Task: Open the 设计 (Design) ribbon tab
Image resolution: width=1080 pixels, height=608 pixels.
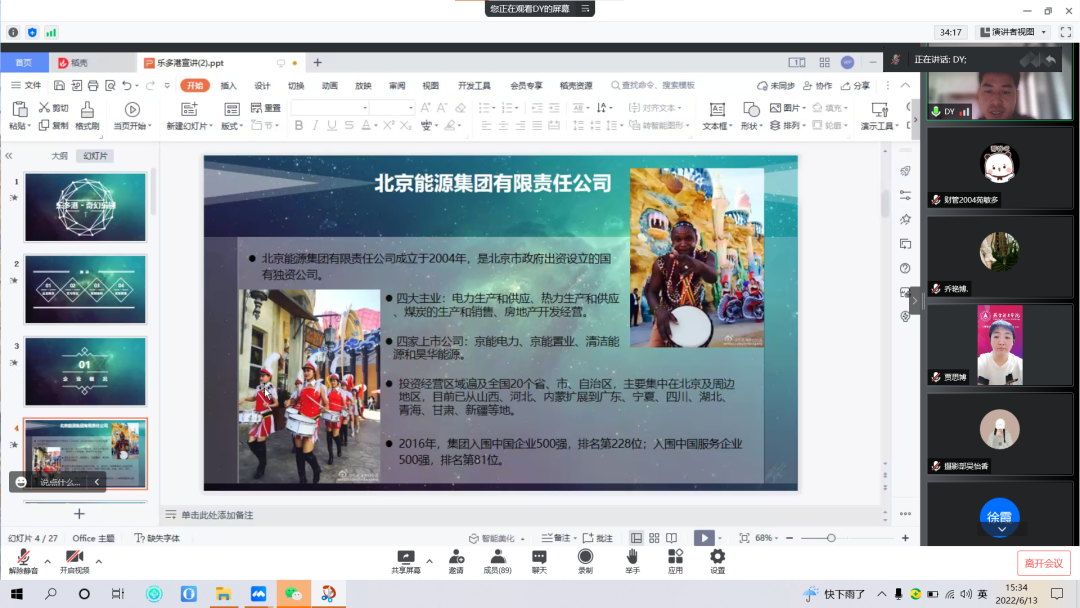Action: click(x=262, y=86)
